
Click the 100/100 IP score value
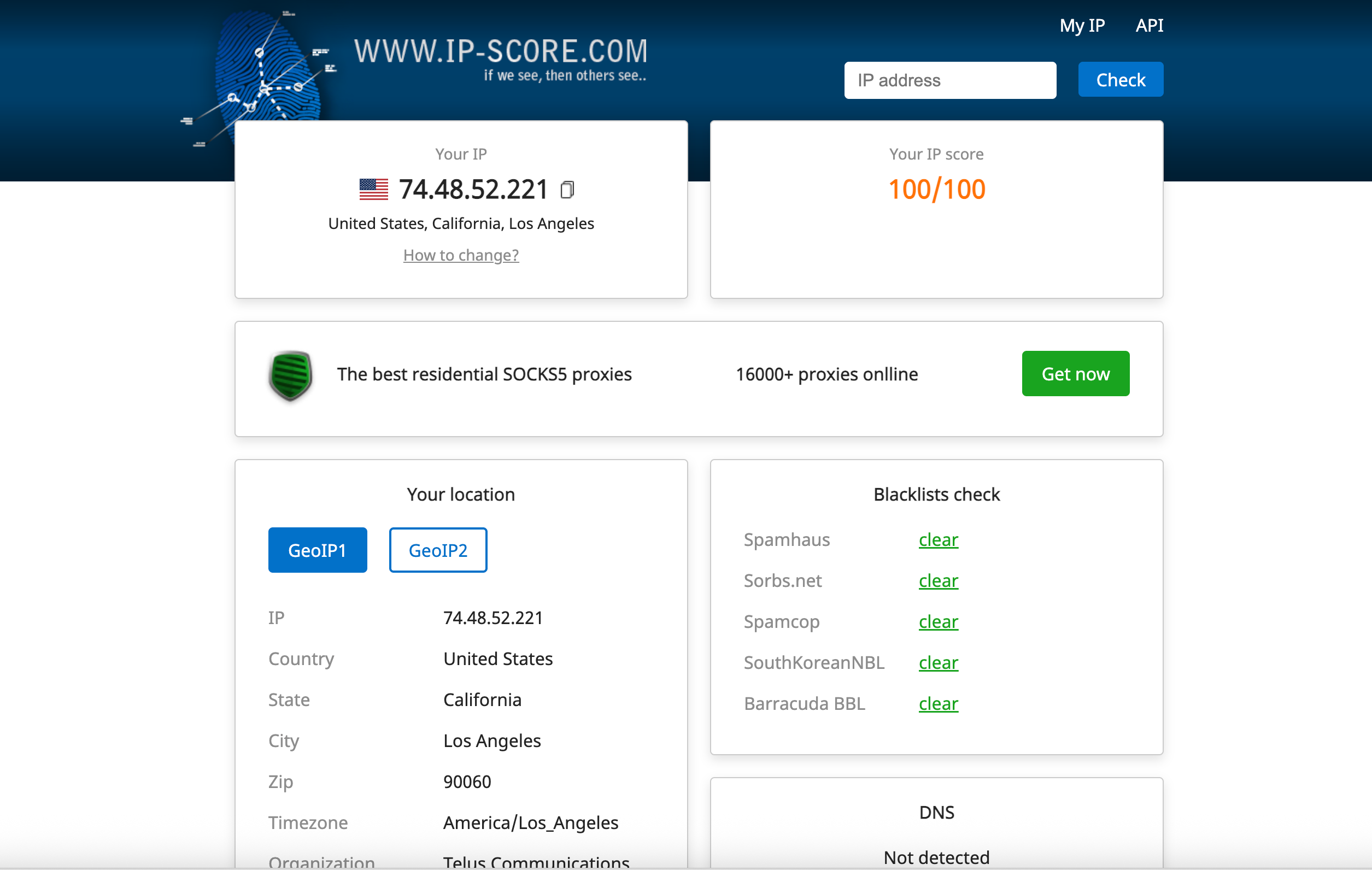pos(937,189)
